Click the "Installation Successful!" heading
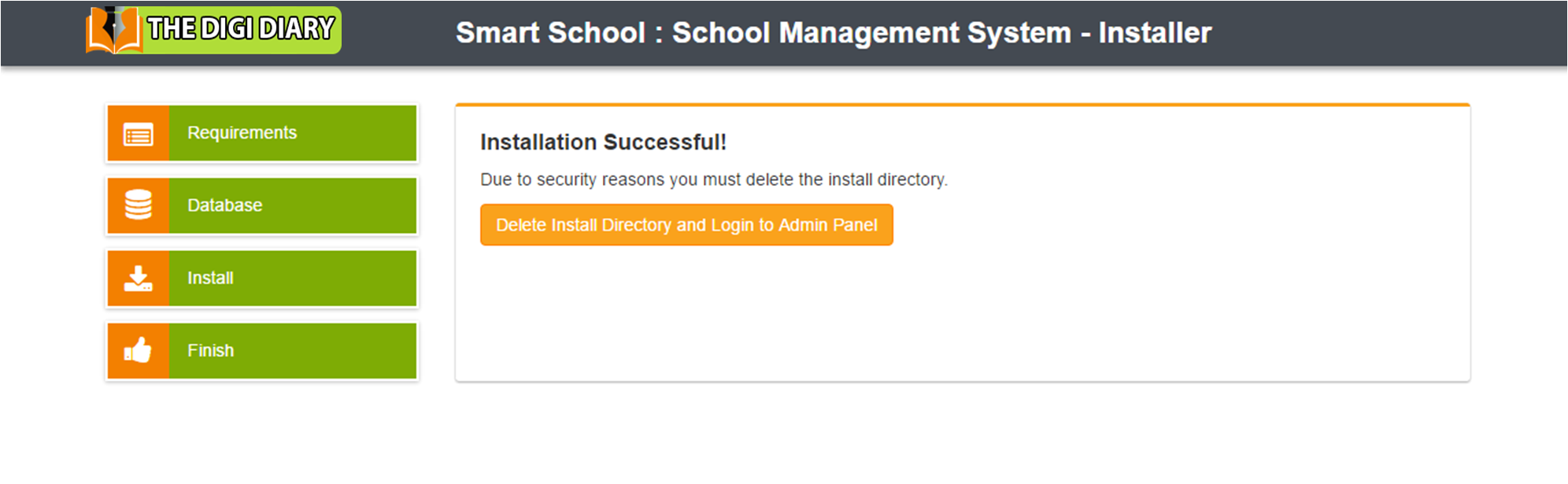 pyautogui.click(x=603, y=142)
